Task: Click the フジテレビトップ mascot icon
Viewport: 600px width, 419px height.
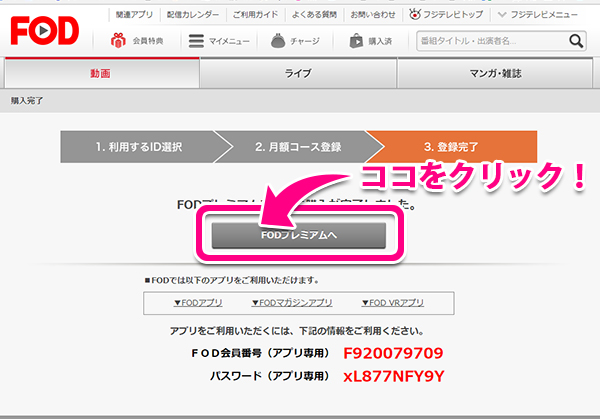Action: [x=414, y=15]
